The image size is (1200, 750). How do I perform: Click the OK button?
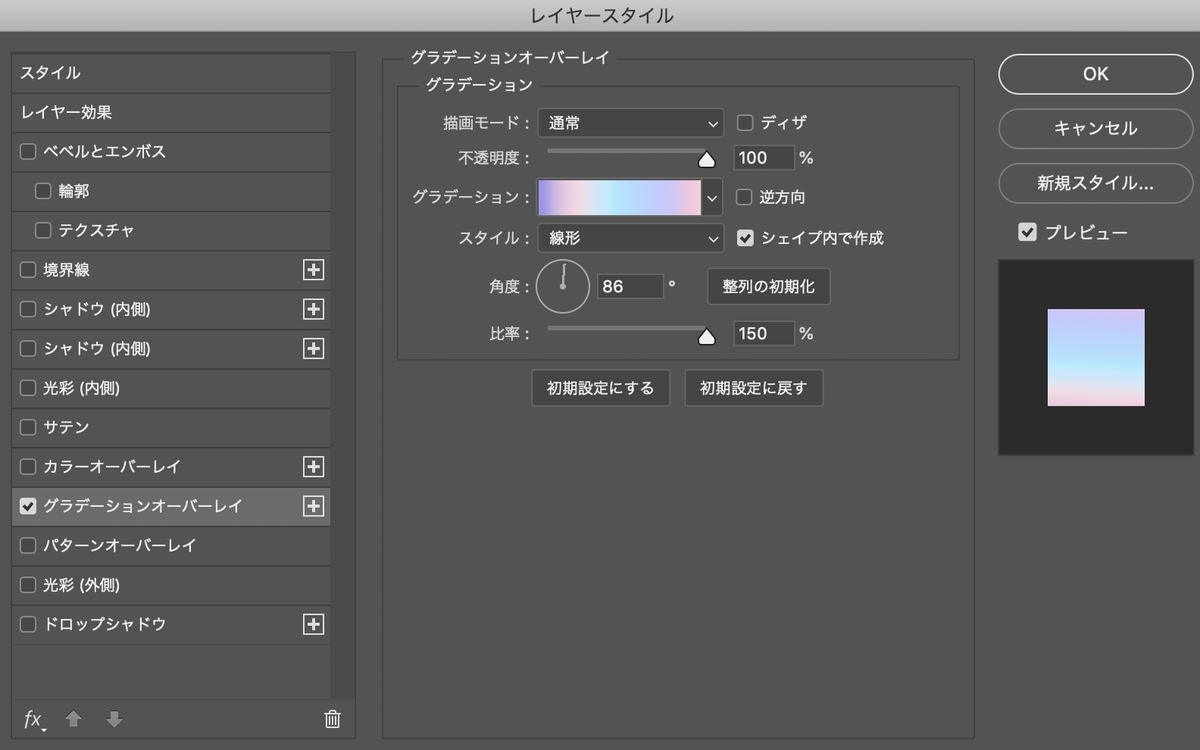[x=1096, y=74]
